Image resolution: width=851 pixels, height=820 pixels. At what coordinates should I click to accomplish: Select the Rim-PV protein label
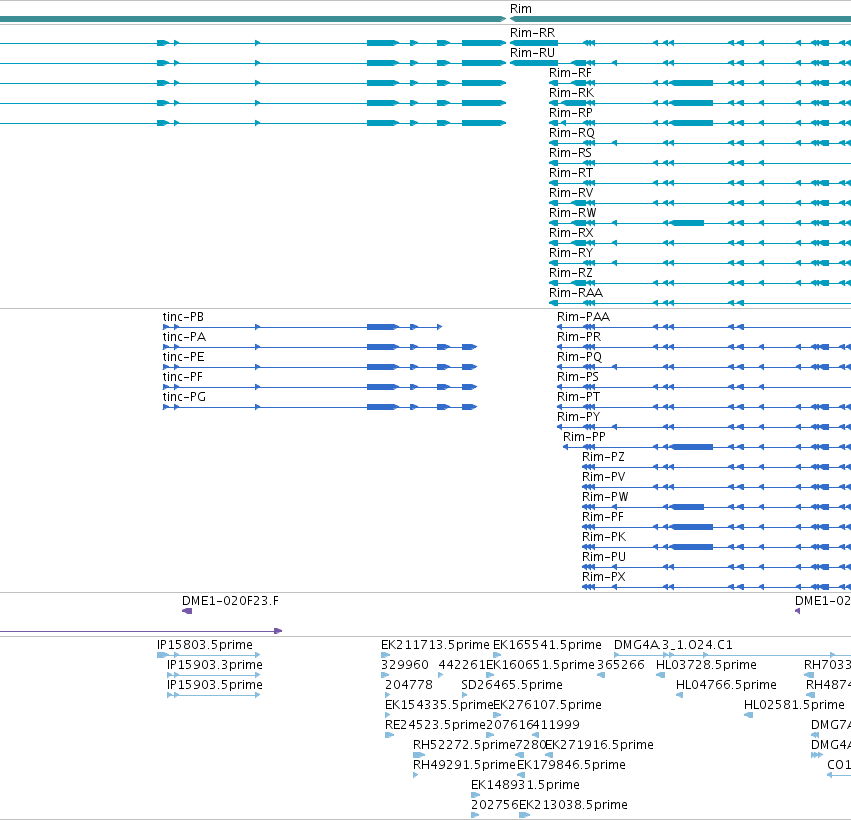(x=604, y=477)
